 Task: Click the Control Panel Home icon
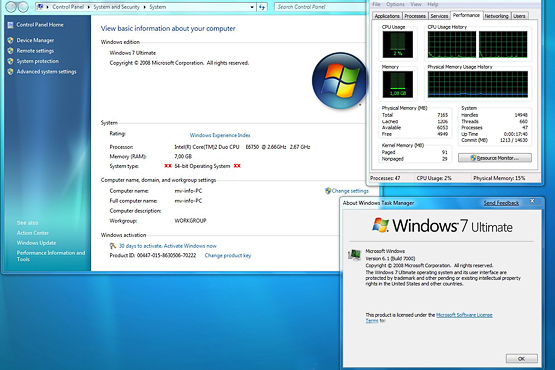(x=10, y=25)
